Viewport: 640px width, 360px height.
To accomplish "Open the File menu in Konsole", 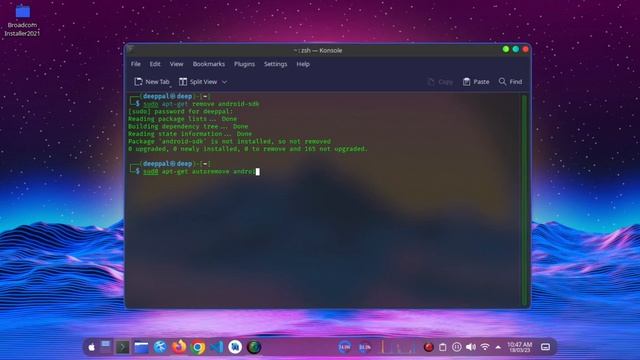I will [136, 64].
